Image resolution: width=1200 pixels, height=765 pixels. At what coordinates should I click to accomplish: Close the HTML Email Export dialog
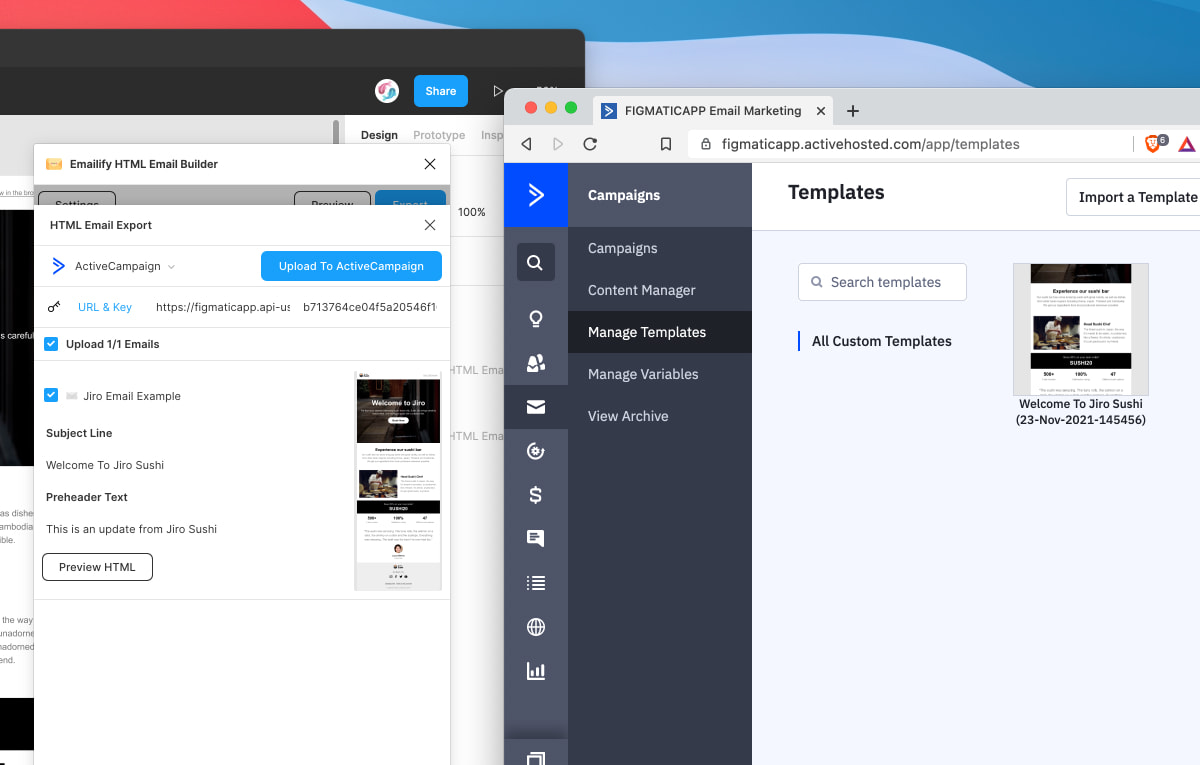(430, 225)
